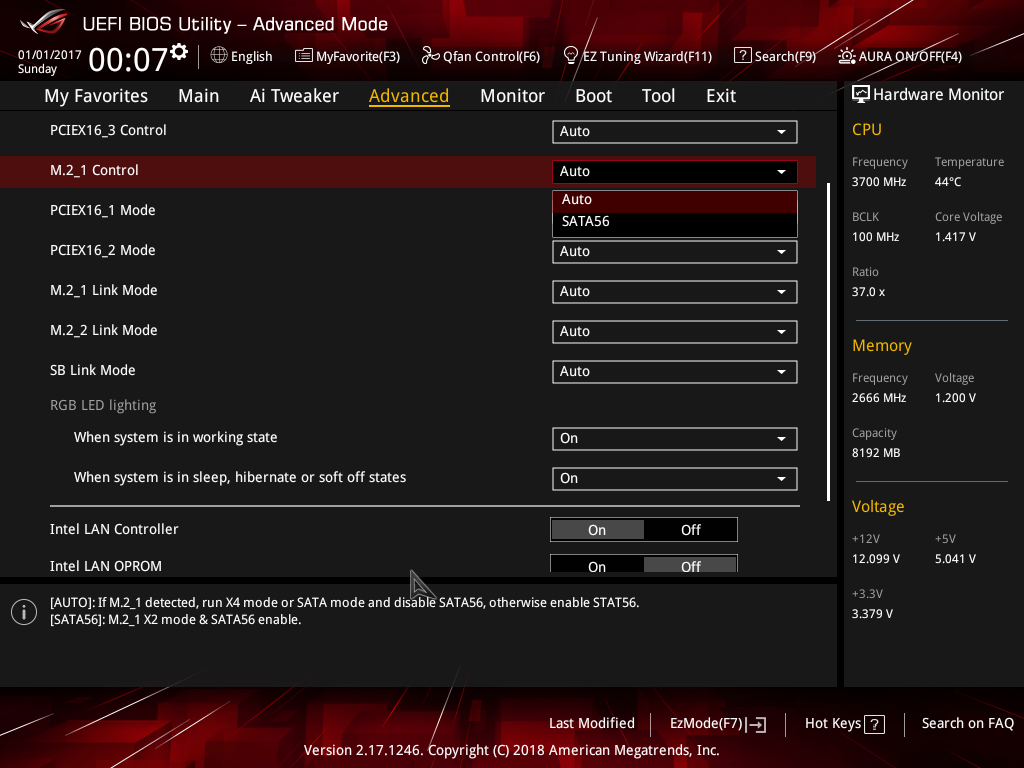Open sleep/hibernate RGB LED dropdown
The image size is (1024, 768).
(674, 478)
